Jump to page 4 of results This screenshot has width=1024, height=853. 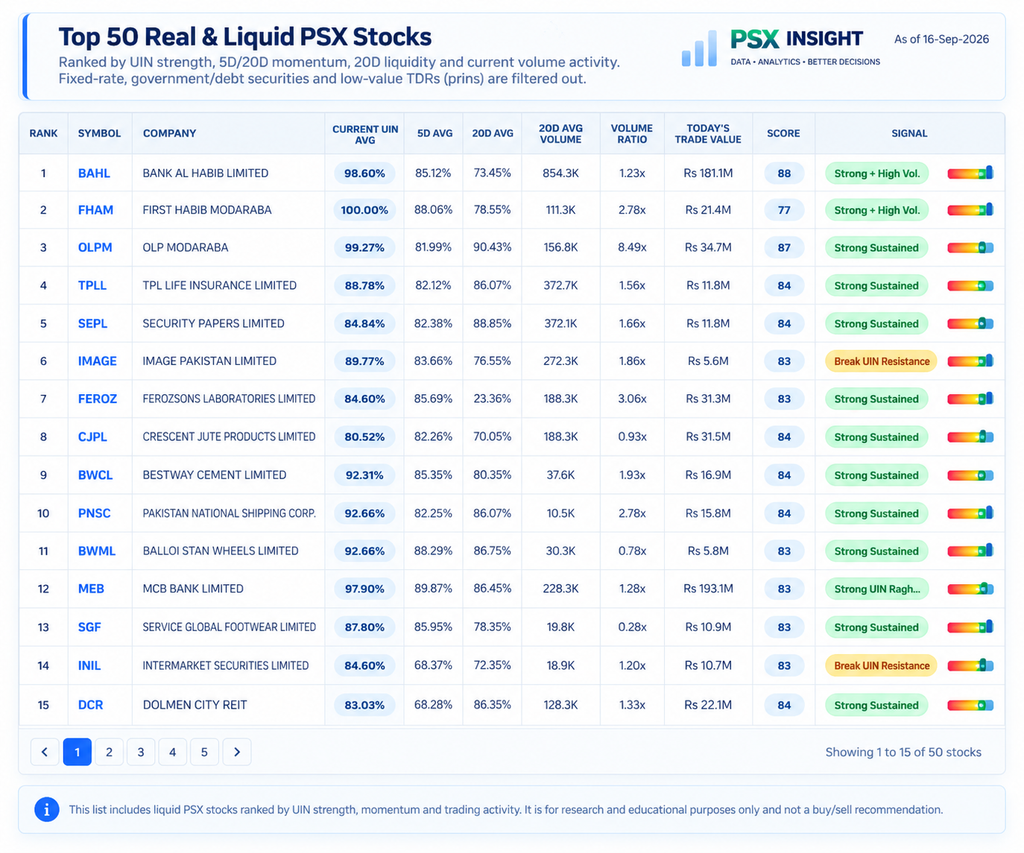tap(172, 752)
